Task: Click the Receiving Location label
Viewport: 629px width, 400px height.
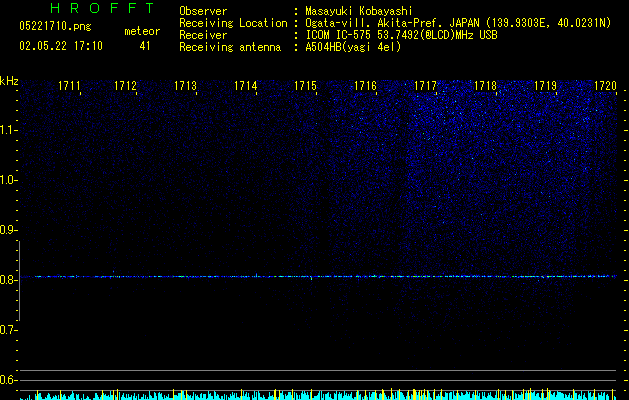Action: [233, 23]
